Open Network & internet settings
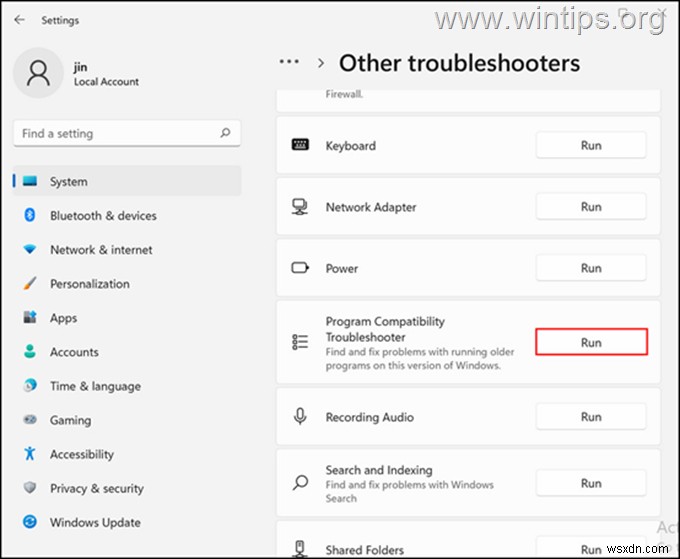 point(127,249)
